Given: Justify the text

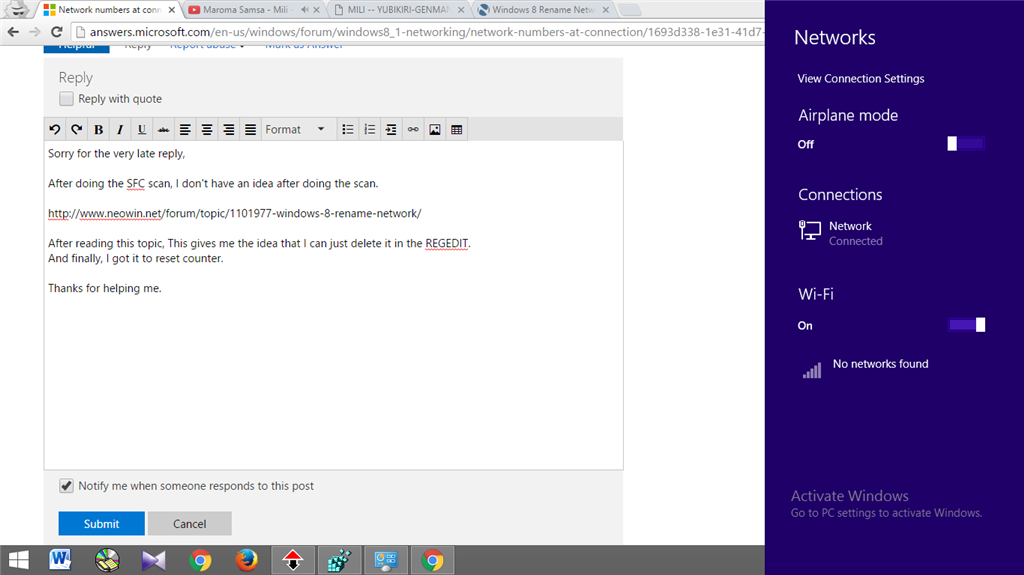Looking at the screenshot, I should (250, 129).
